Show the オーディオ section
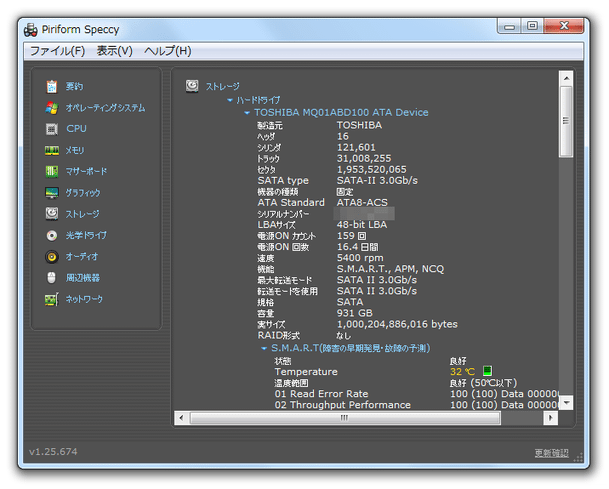This screenshot has height=489, width=609. tap(82, 257)
